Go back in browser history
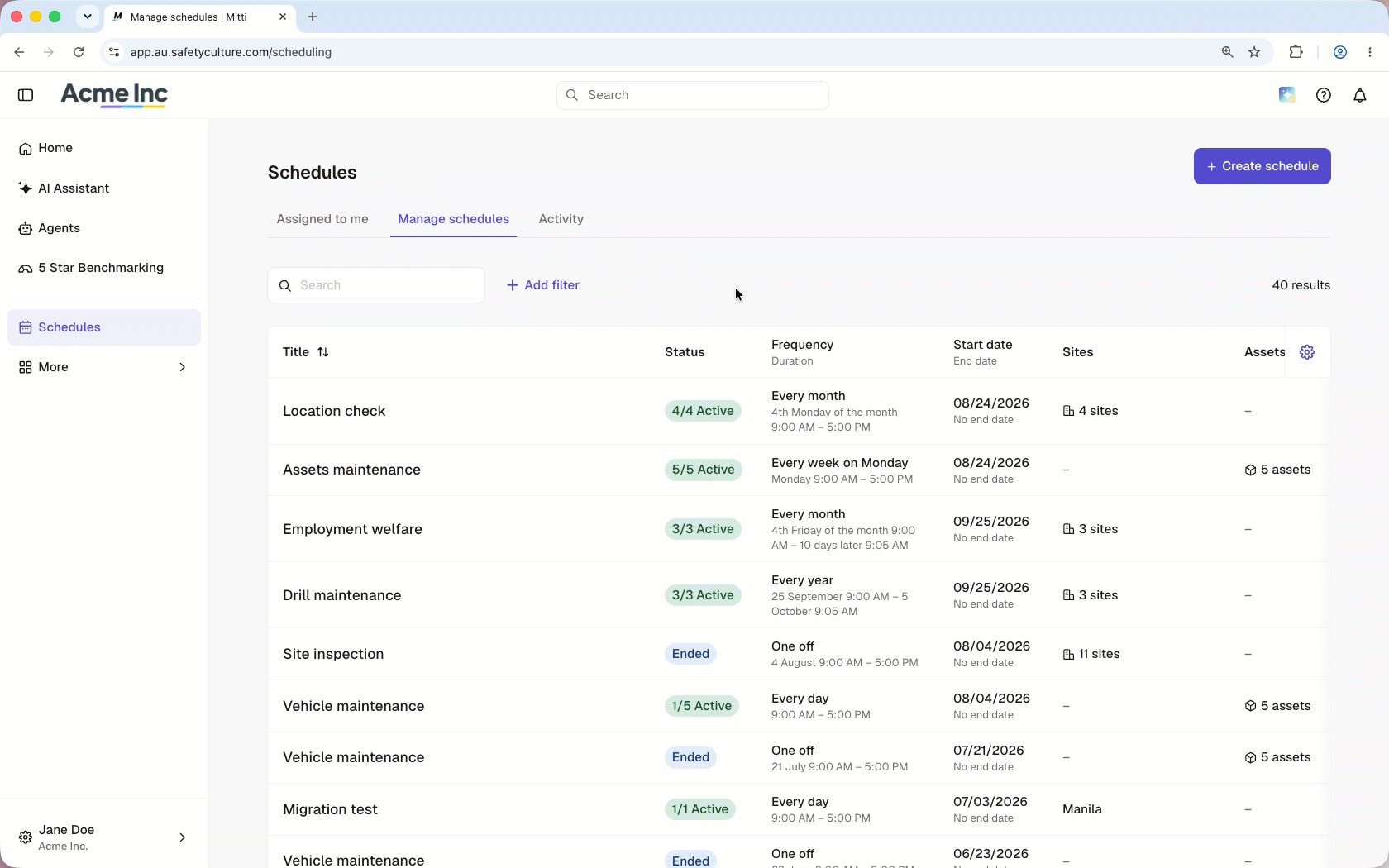 (x=19, y=52)
